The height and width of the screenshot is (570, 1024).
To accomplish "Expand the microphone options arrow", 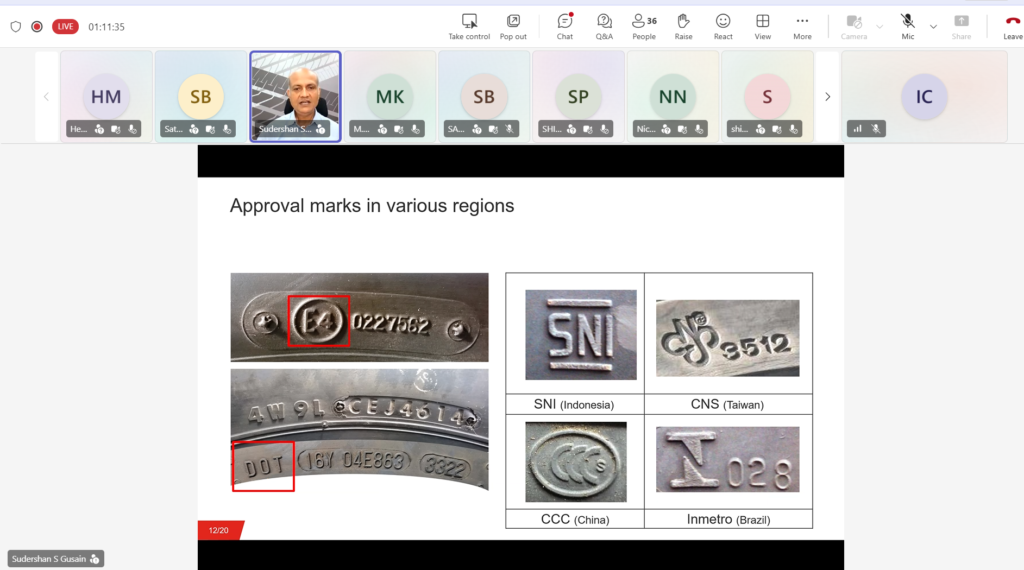I will pos(933,27).
